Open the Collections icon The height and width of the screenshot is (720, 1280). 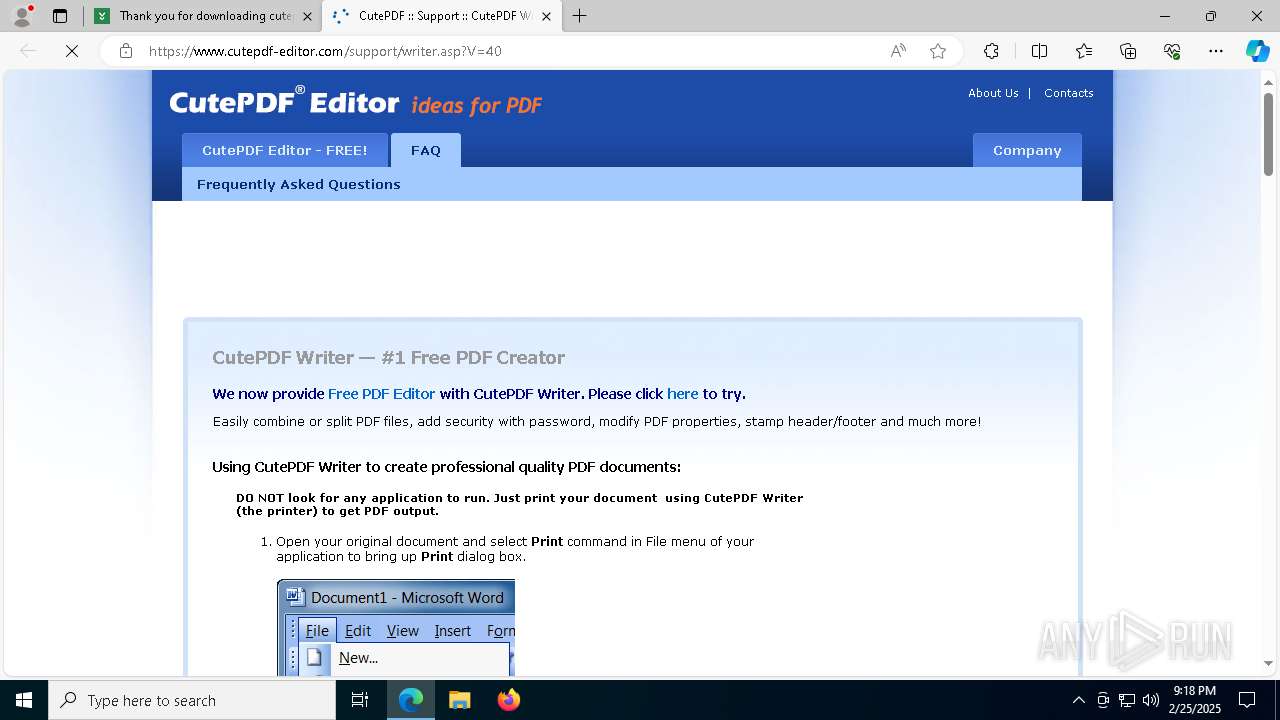(x=1128, y=51)
